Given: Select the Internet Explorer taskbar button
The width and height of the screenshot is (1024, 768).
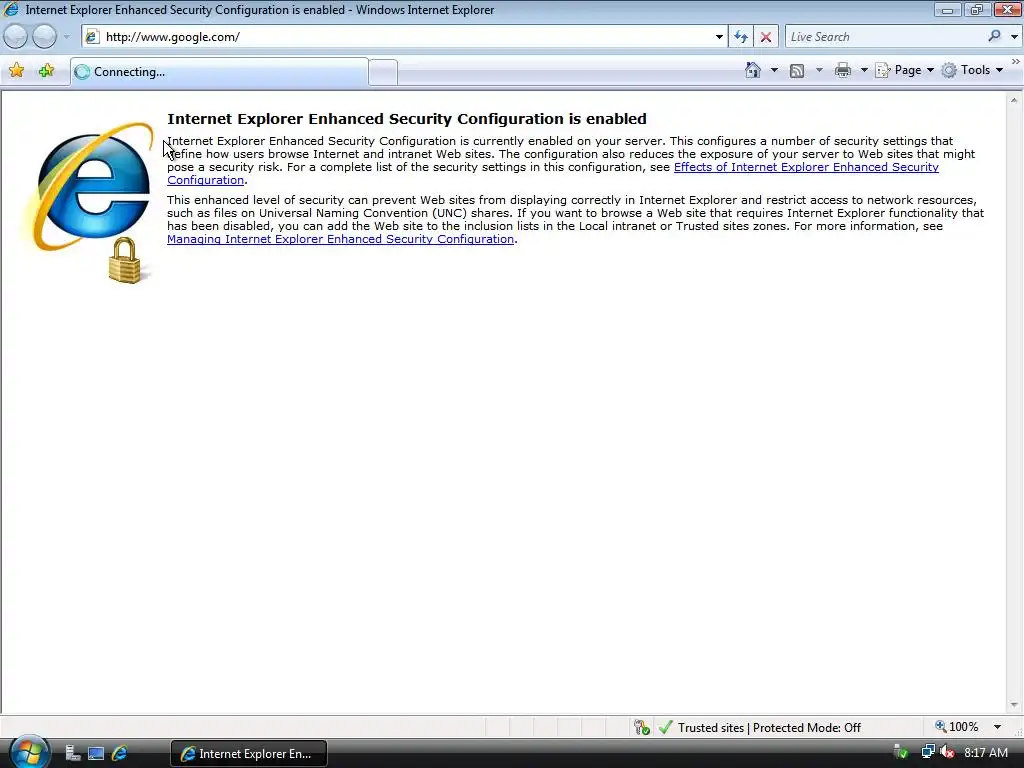Looking at the screenshot, I should tap(249, 754).
